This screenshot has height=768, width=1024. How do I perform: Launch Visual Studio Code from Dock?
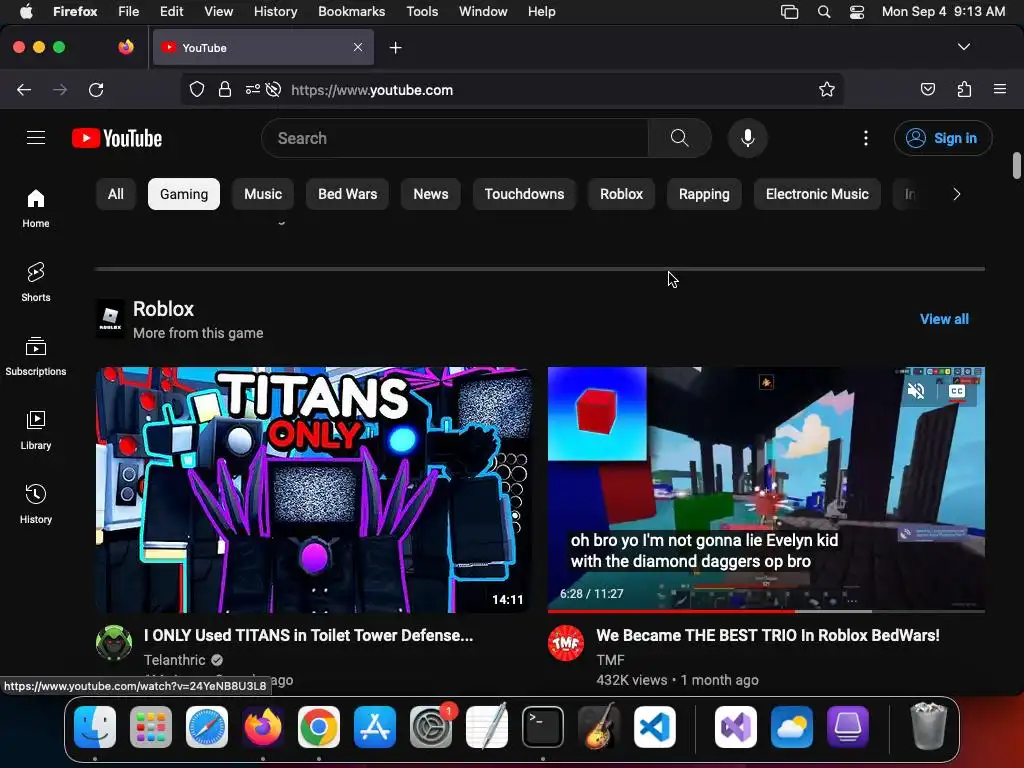[x=654, y=727]
